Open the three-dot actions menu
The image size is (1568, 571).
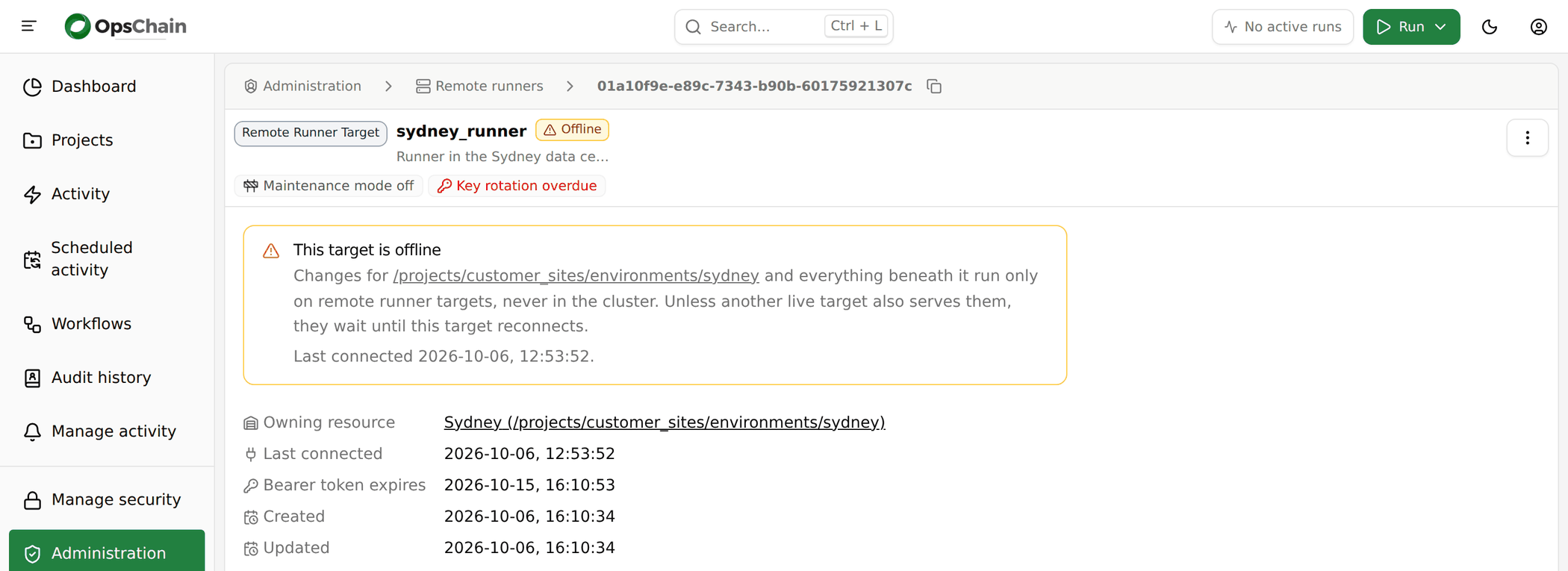coord(1527,138)
